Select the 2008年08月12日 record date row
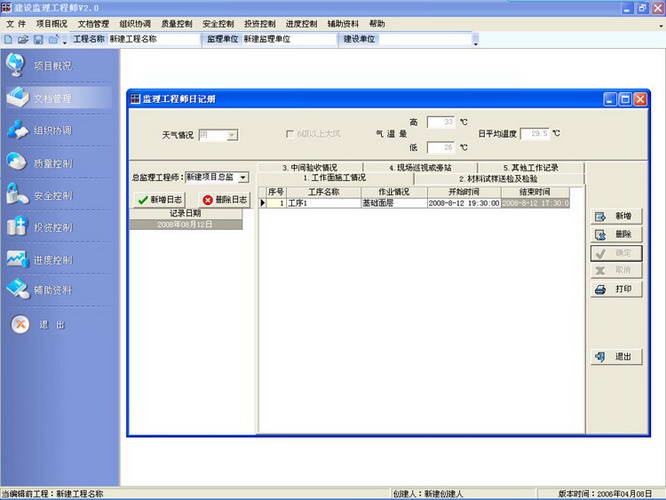This screenshot has height=500, width=666. coord(186,225)
